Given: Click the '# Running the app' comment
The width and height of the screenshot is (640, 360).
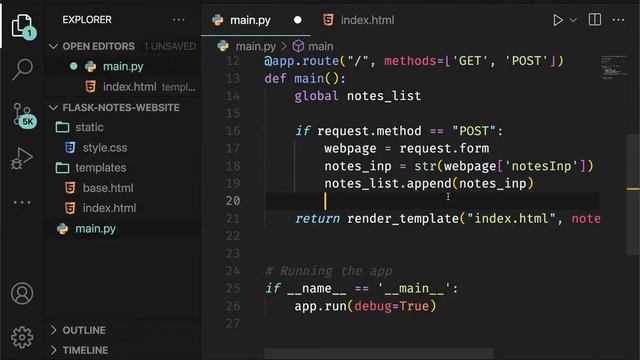Looking at the screenshot, I should click(x=328, y=271).
